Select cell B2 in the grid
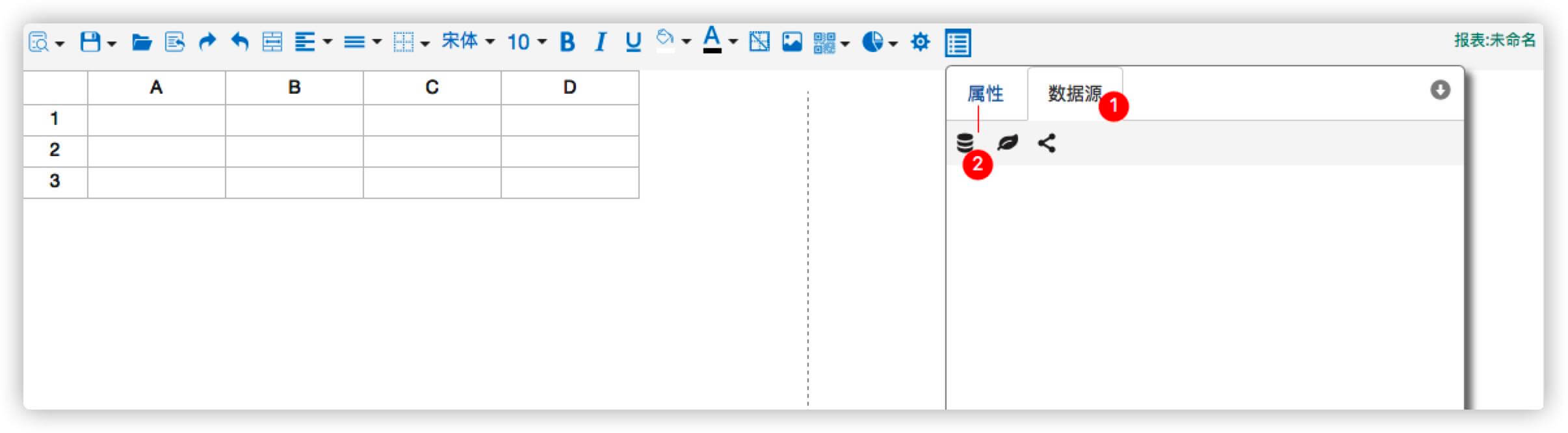 pos(294,151)
